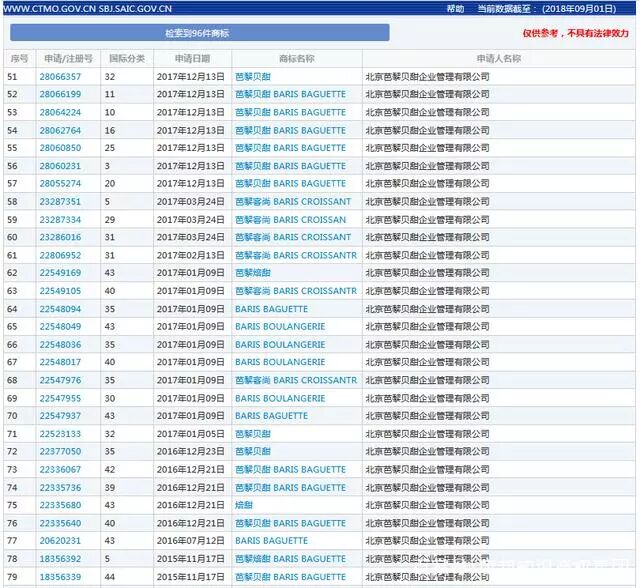Image resolution: width=640 pixels, height=588 pixels.
Task: Open registration number 22335640
Action: (60, 523)
